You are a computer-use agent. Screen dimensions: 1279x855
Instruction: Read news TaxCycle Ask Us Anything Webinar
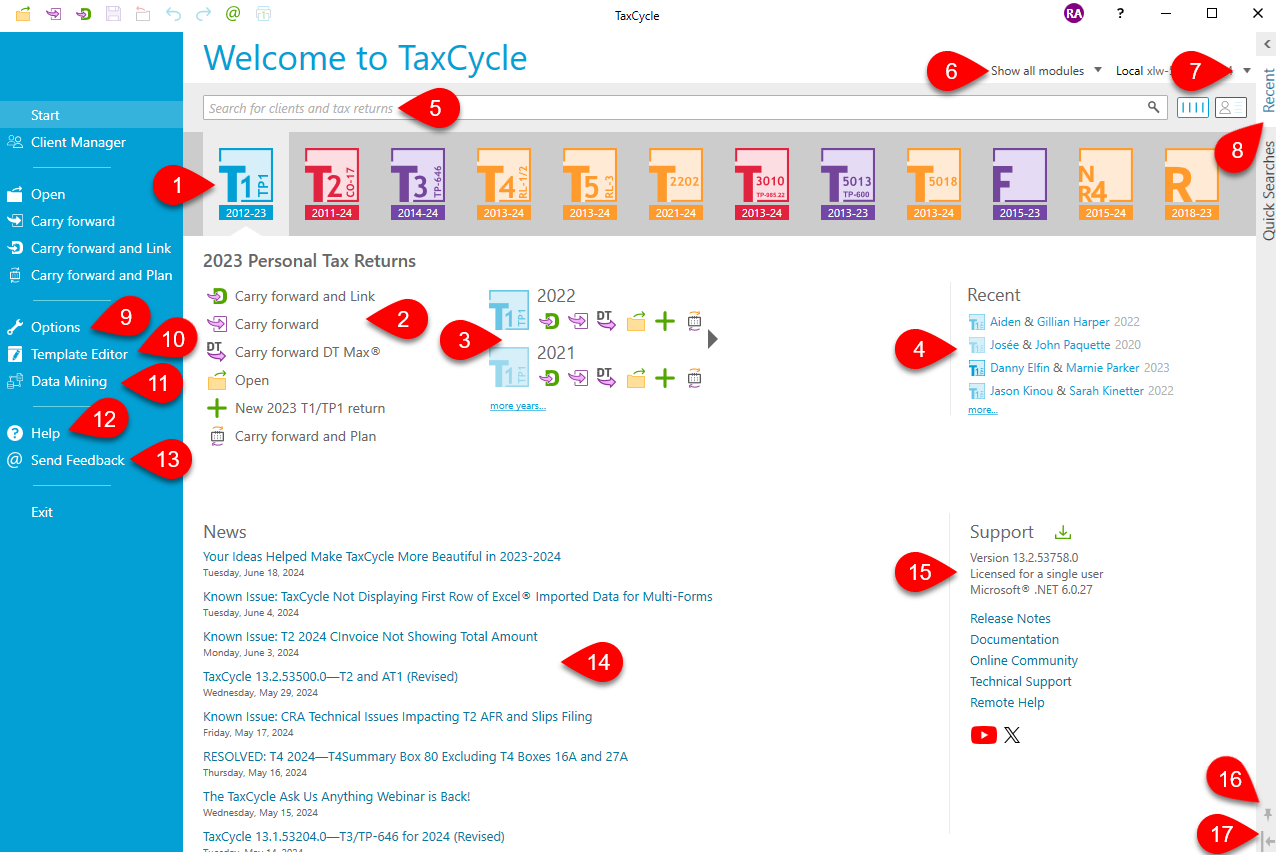coord(336,797)
